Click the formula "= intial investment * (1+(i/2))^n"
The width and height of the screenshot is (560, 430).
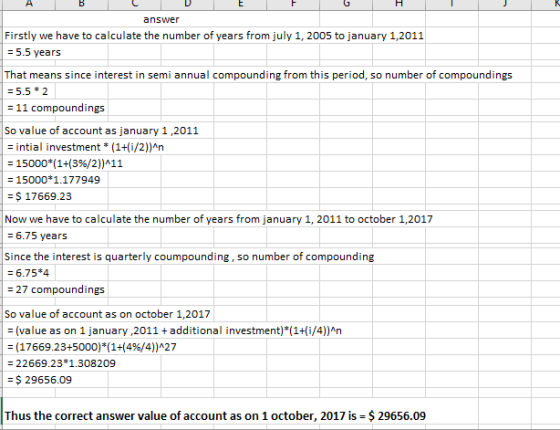pyautogui.click(x=85, y=147)
